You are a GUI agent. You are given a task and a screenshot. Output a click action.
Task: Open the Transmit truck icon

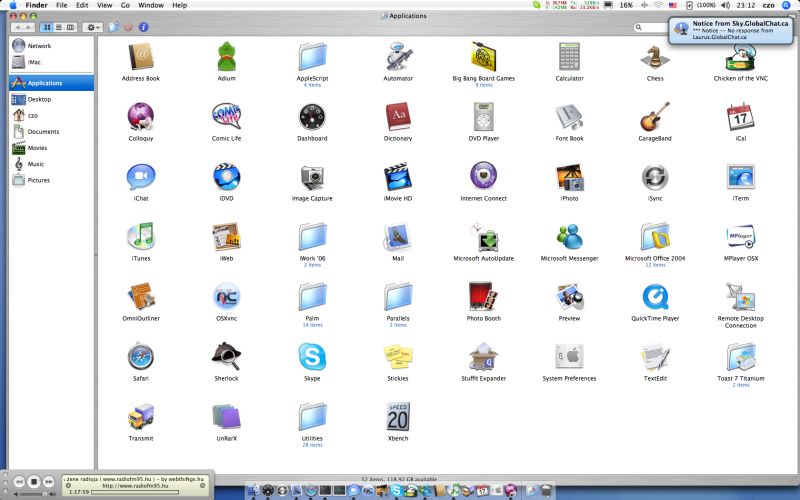pos(141,416)
